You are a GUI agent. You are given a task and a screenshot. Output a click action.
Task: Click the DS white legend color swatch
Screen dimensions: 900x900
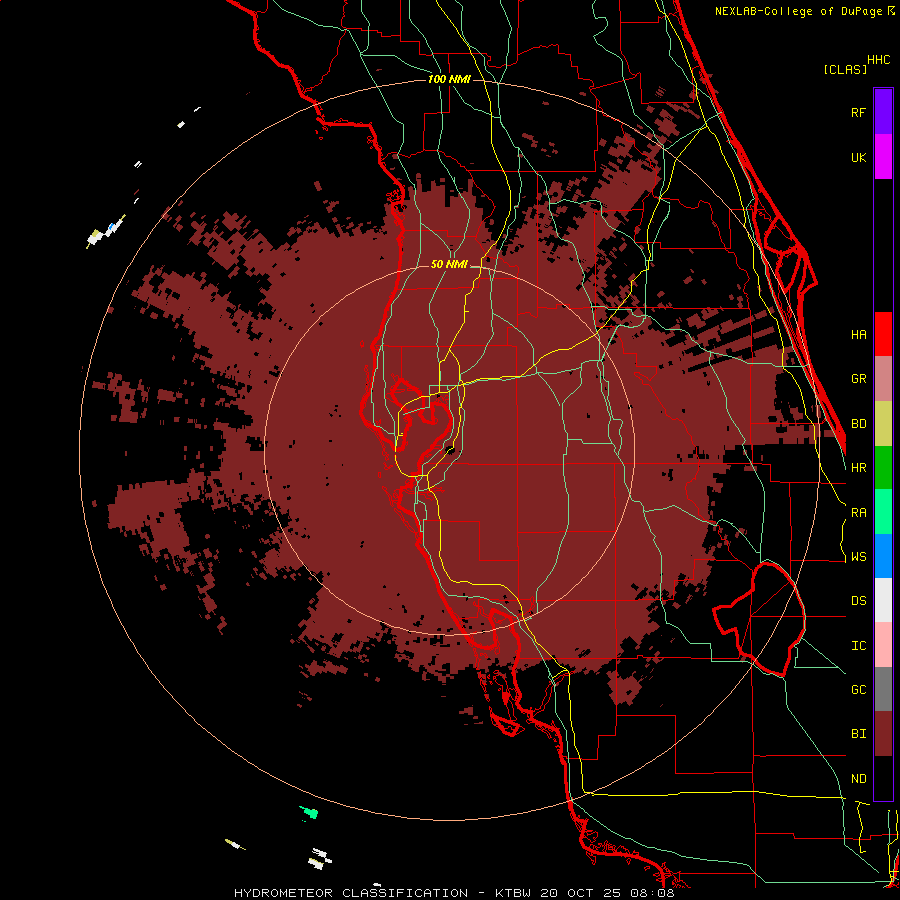point(883,601)
